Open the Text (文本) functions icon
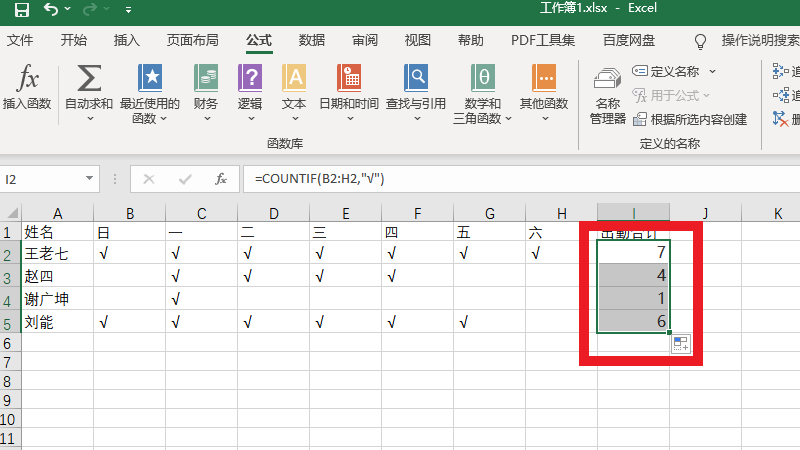The height and width of the screenshot is (450, 800). (294, 80)
